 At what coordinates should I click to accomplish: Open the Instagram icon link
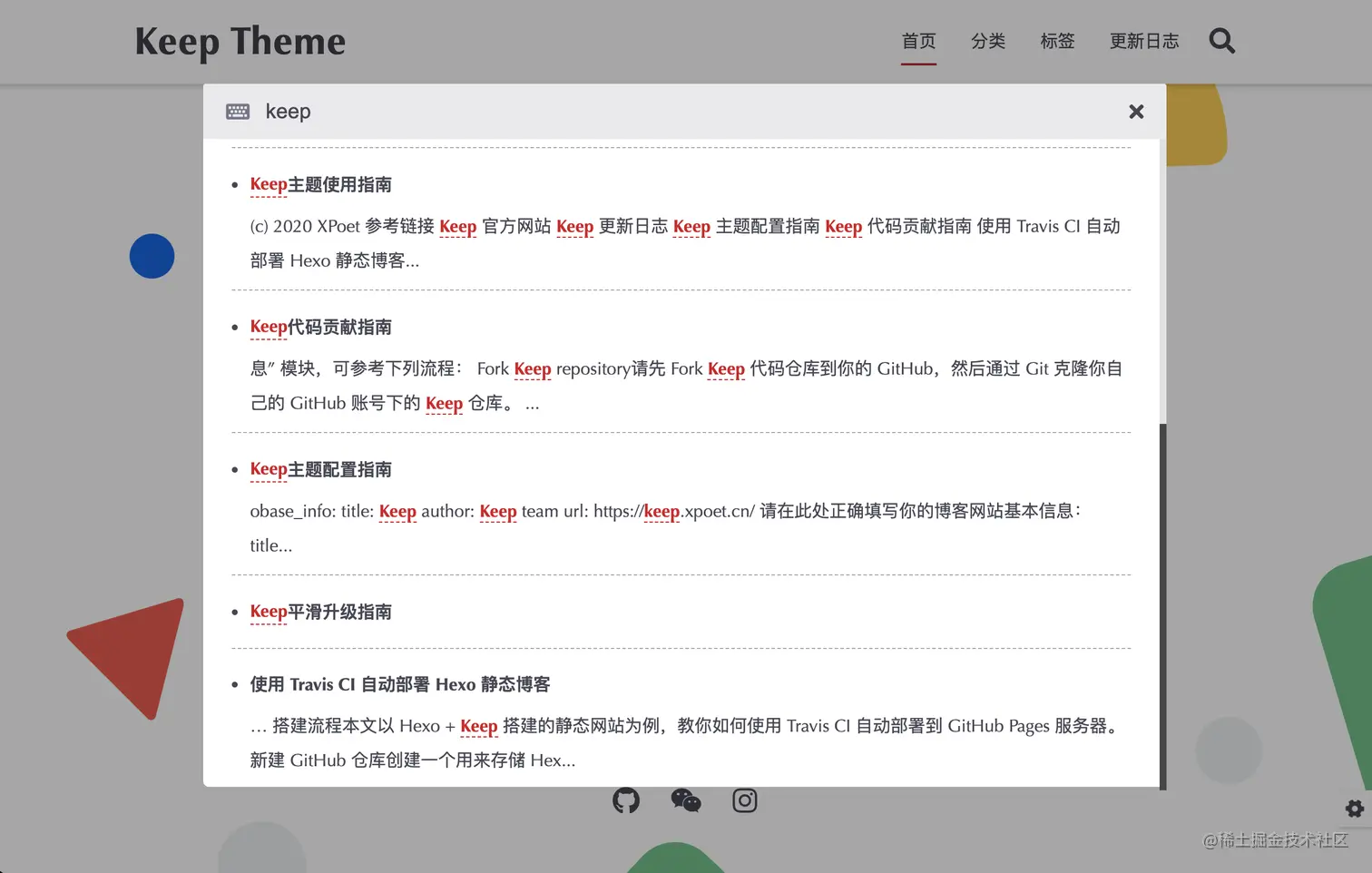tap(745, 800)
